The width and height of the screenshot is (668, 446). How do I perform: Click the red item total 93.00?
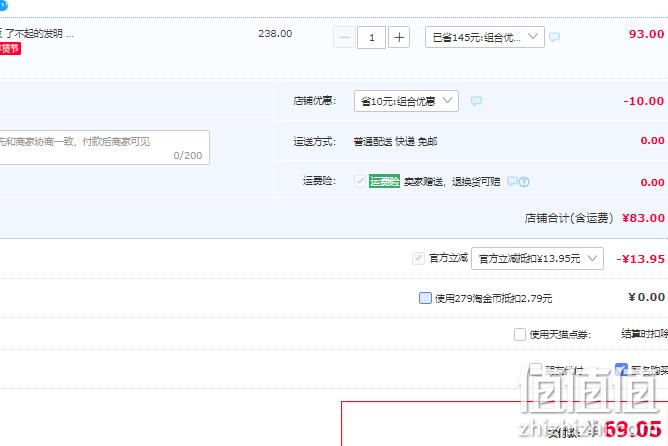pyautogui.click(x=646, y=34)
